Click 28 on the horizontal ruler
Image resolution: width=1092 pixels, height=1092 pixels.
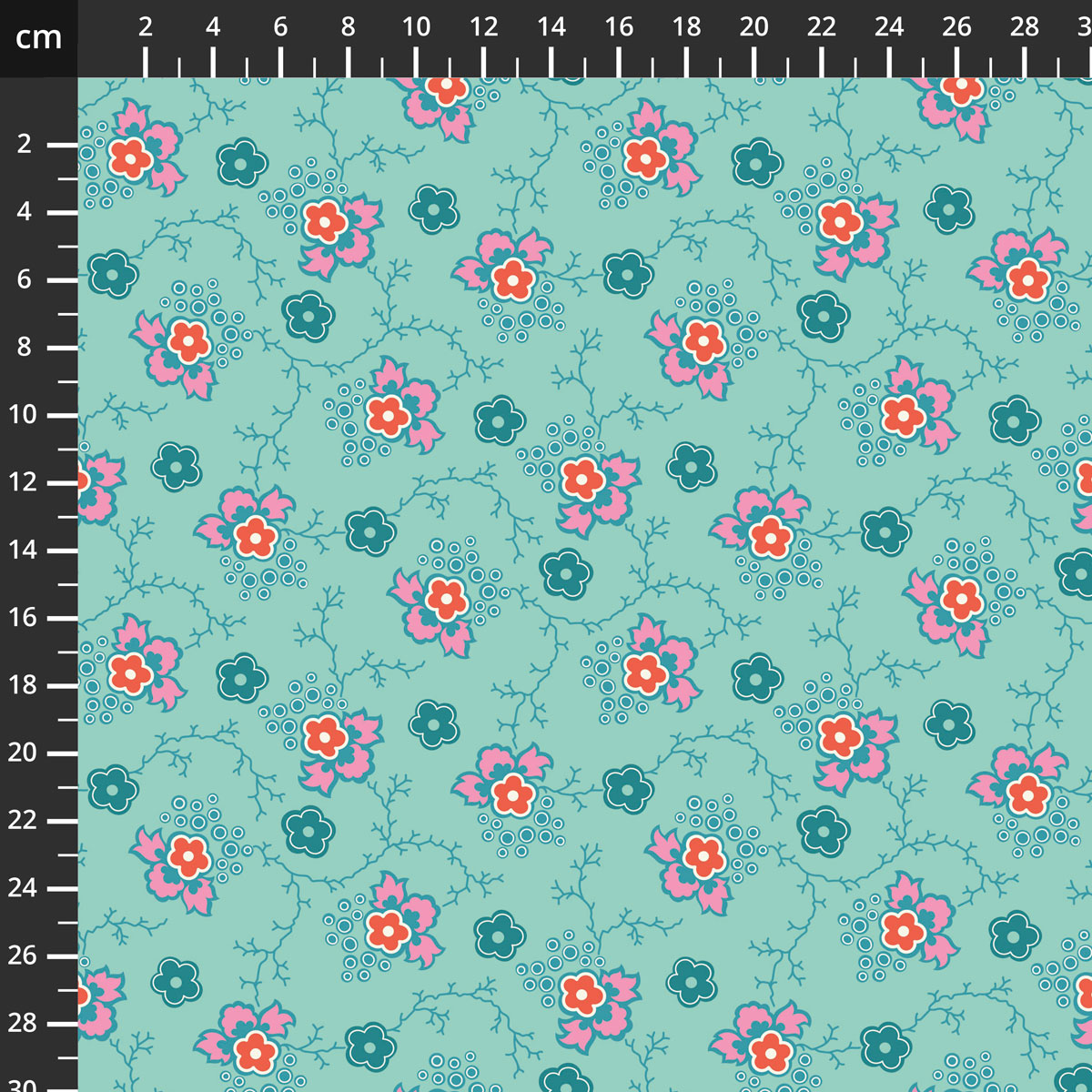pos(1025,27)
